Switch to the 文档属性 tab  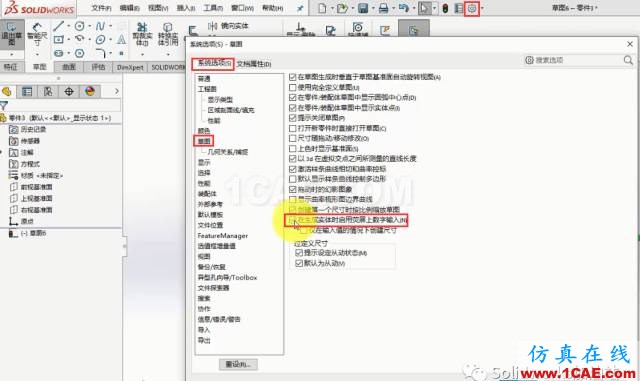pos(254,64)
